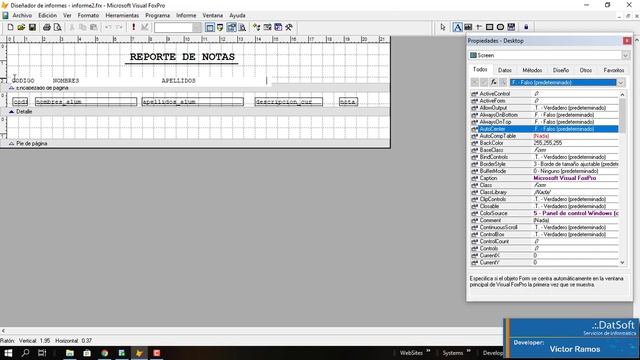Save the report with the diskette icon
The width and height of the screenshot is (640, 360).
[32, 27]
